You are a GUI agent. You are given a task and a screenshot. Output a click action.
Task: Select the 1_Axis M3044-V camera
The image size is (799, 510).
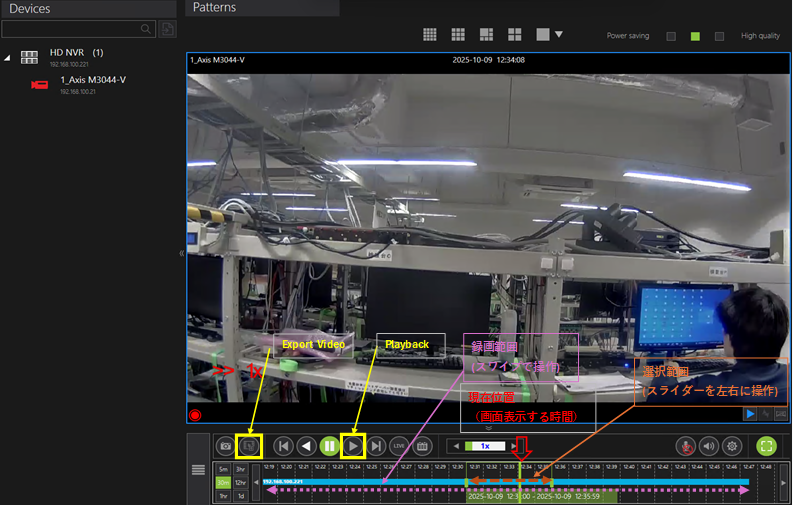tap(92, 80)
